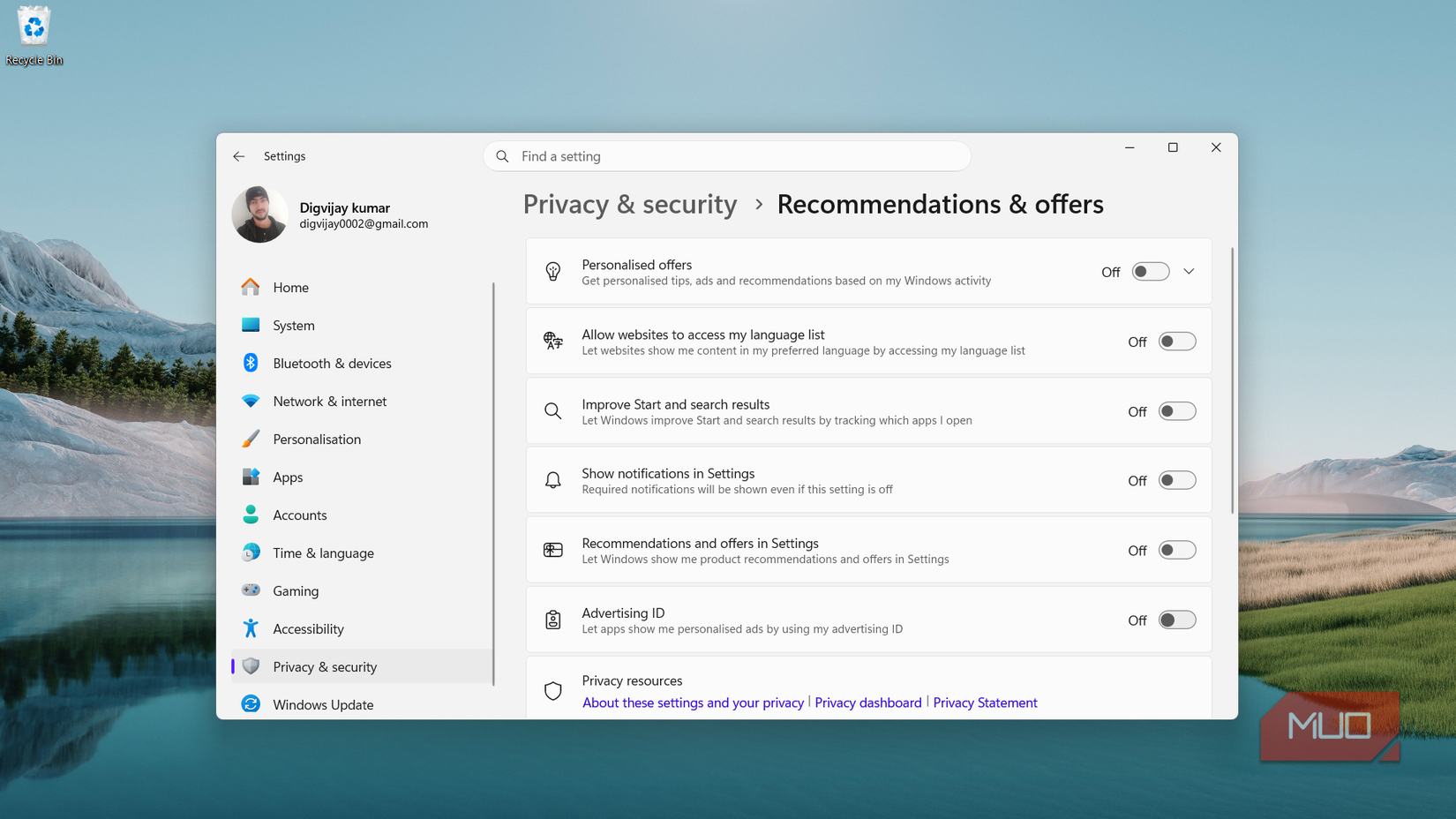
Task: Minimize the Settings window
Action: pyautogui.click(x=1130, y=147)
